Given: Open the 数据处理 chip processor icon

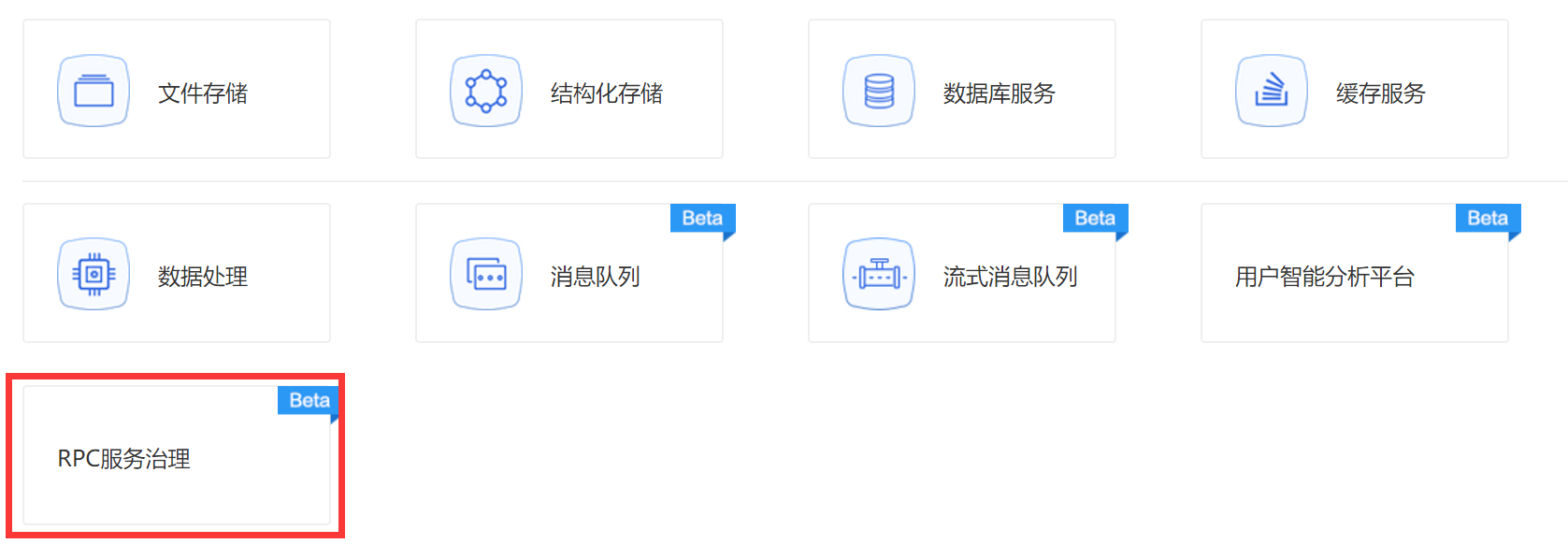Looking at the screenshot, I should click(94, 274).
